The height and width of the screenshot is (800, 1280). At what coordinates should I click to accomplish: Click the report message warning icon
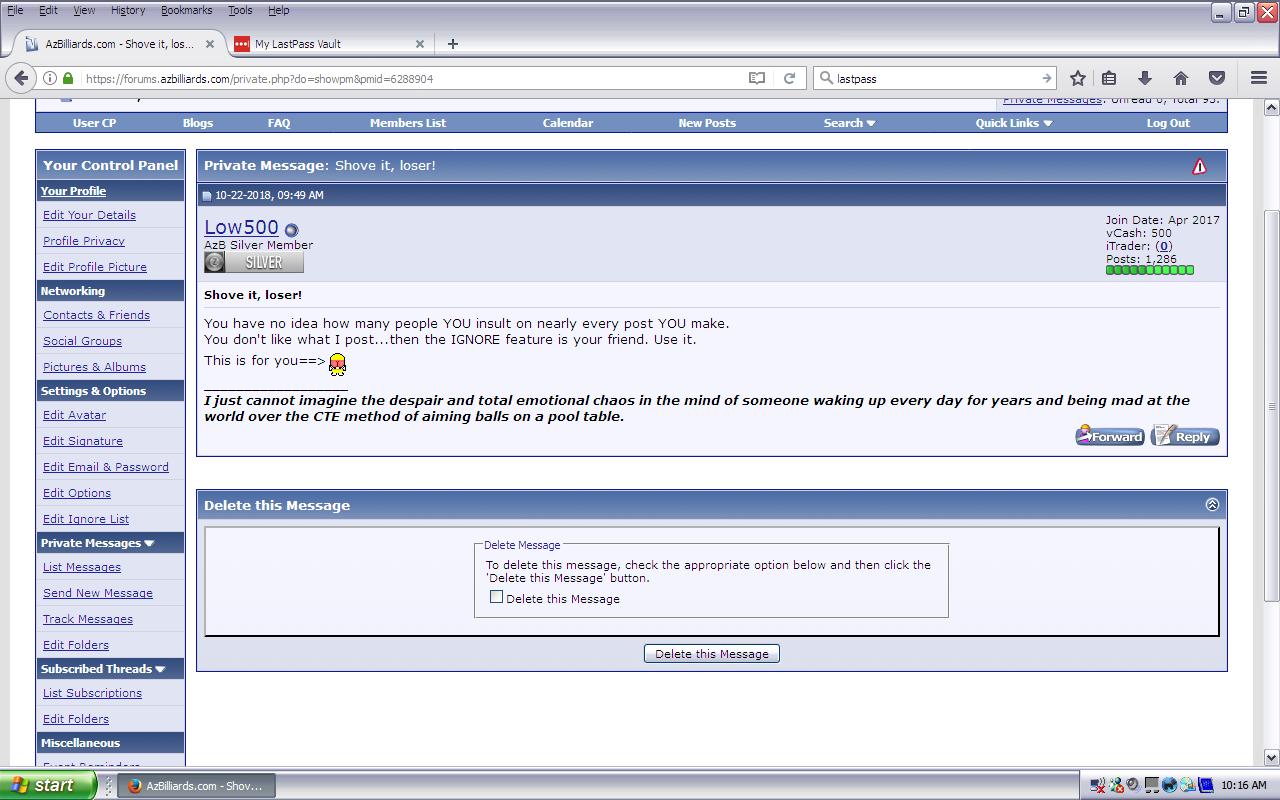tap(1199, 167)
